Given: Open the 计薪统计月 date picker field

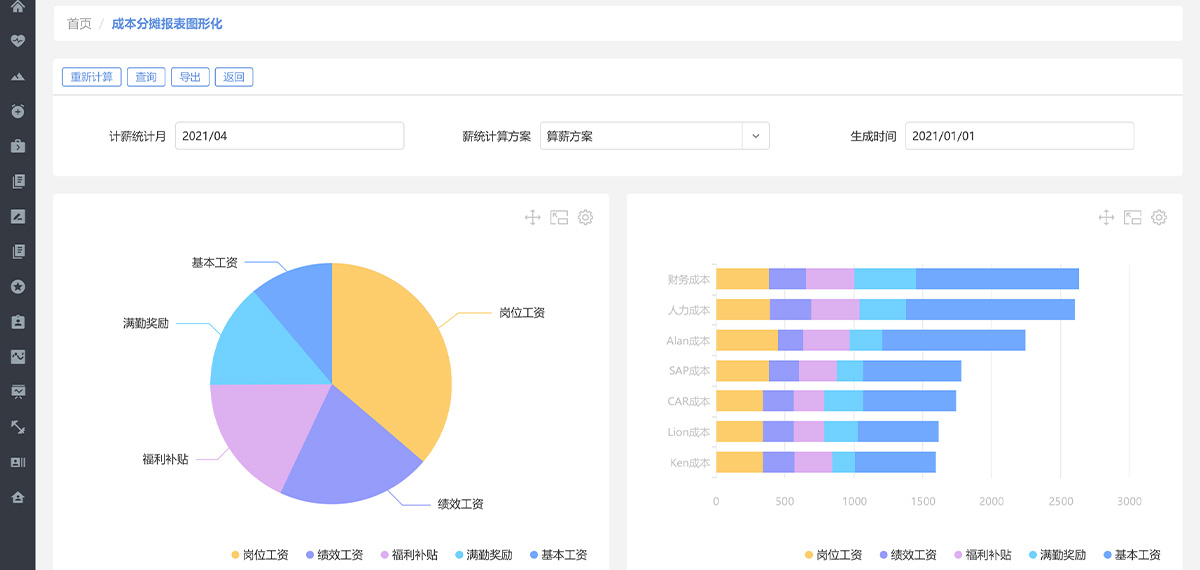Looking at the screenshot, I should point(289,136).
